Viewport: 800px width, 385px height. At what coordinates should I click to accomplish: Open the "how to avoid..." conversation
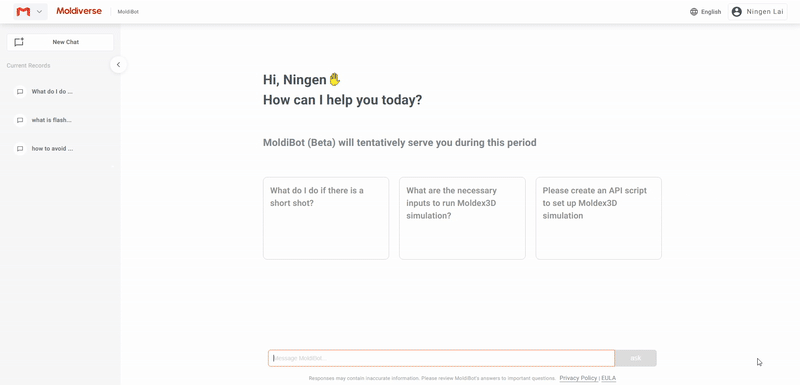click(x=53, y=149)
